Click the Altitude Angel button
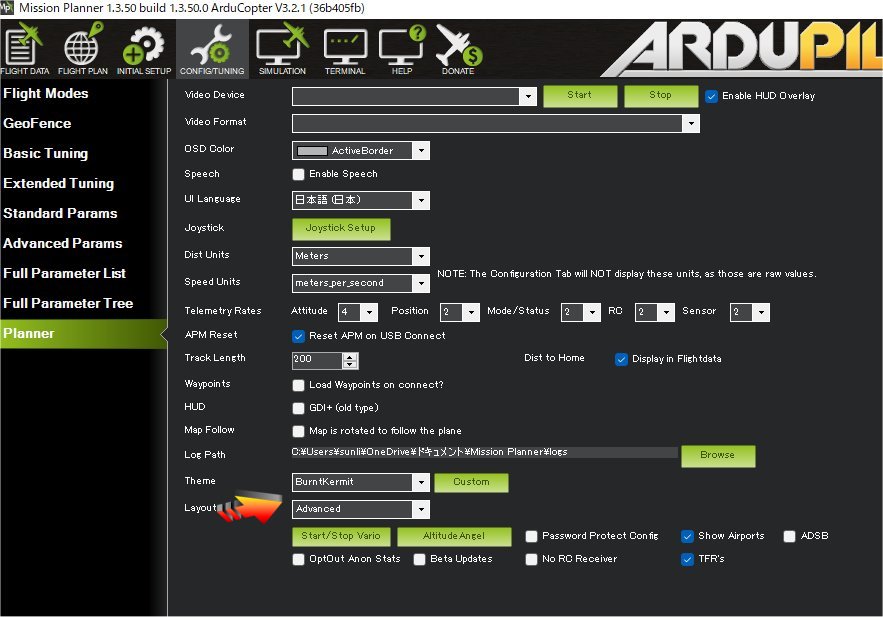The width and height of the screenshot is (883, 617). pos(454,536)
